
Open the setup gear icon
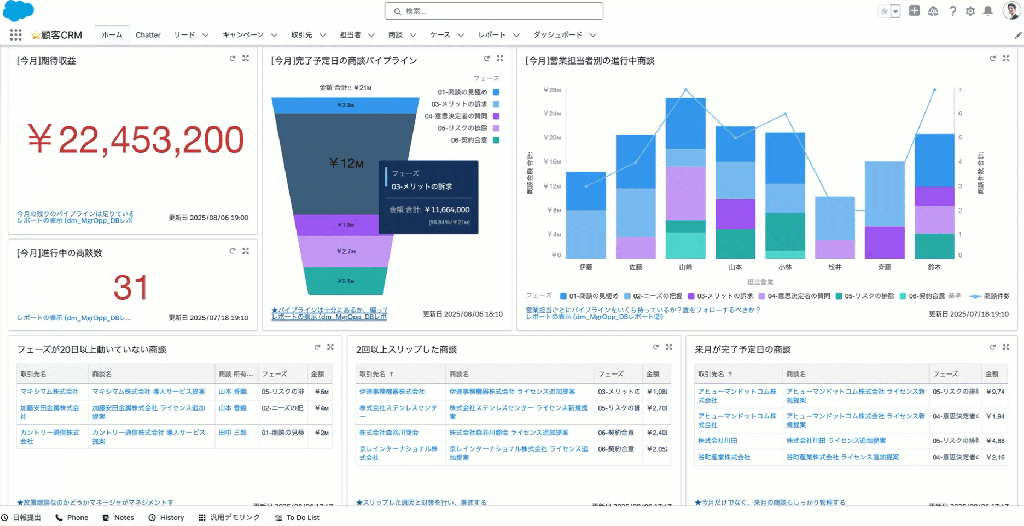point(970,11)
